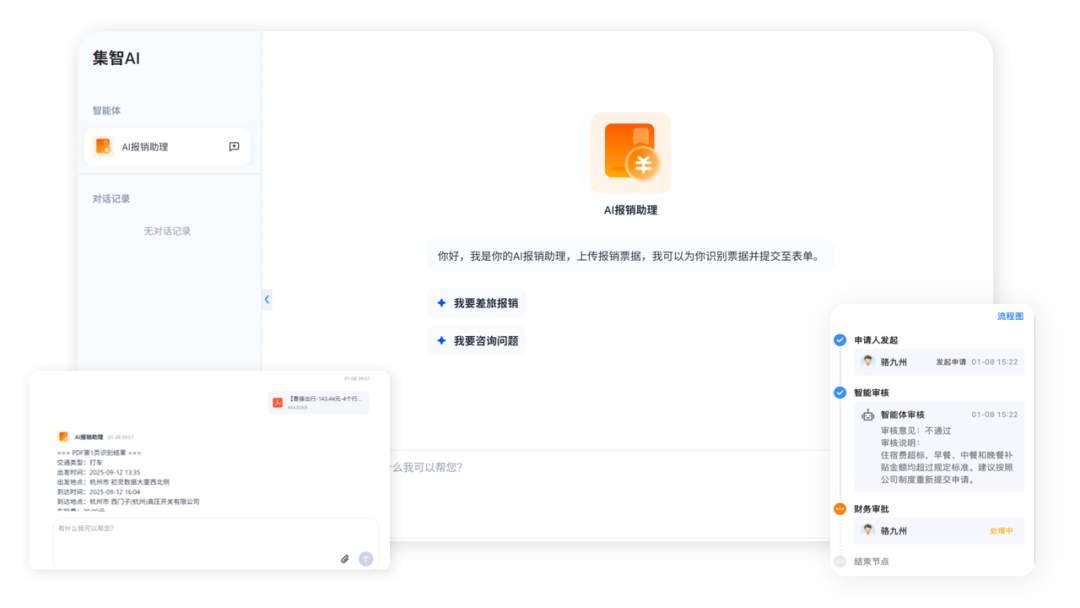Select the 我要差旅报销 suggestion

[477, 303]
